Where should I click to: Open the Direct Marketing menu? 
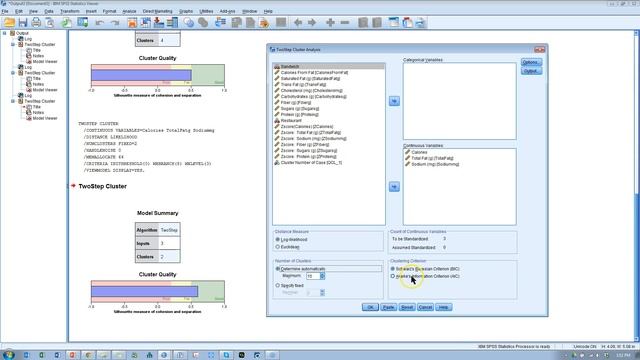(158, 11)
